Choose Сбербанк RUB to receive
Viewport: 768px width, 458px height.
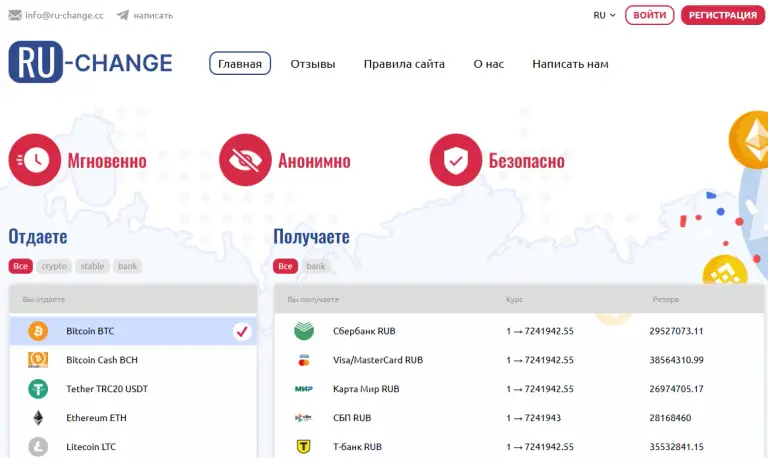pyautogui.click(x=519, y=331)
